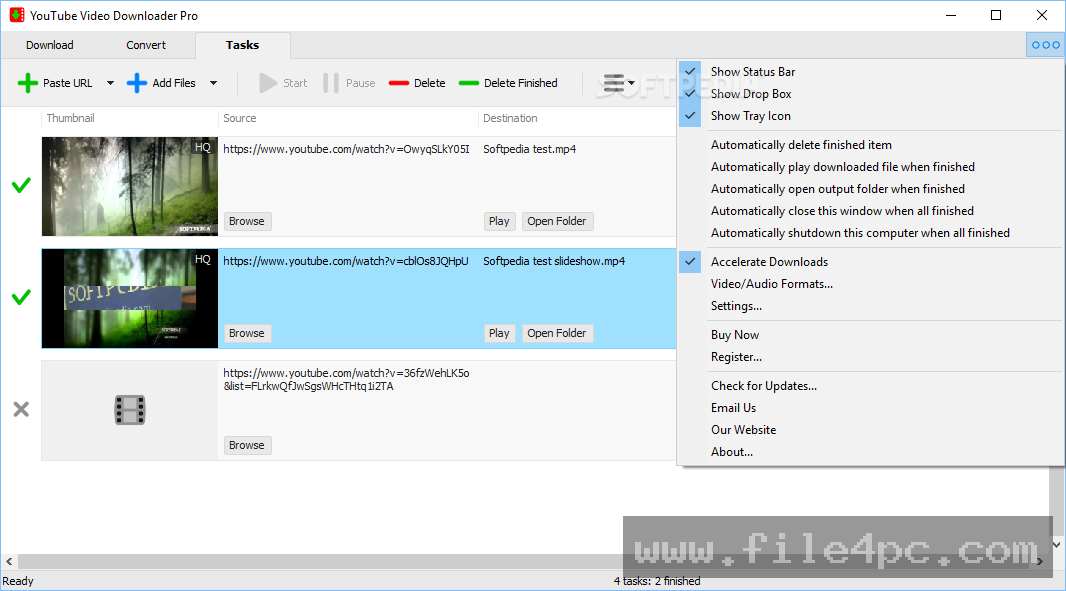Click the Ready status bar text
1066x591 pixels.
(18, 581)
